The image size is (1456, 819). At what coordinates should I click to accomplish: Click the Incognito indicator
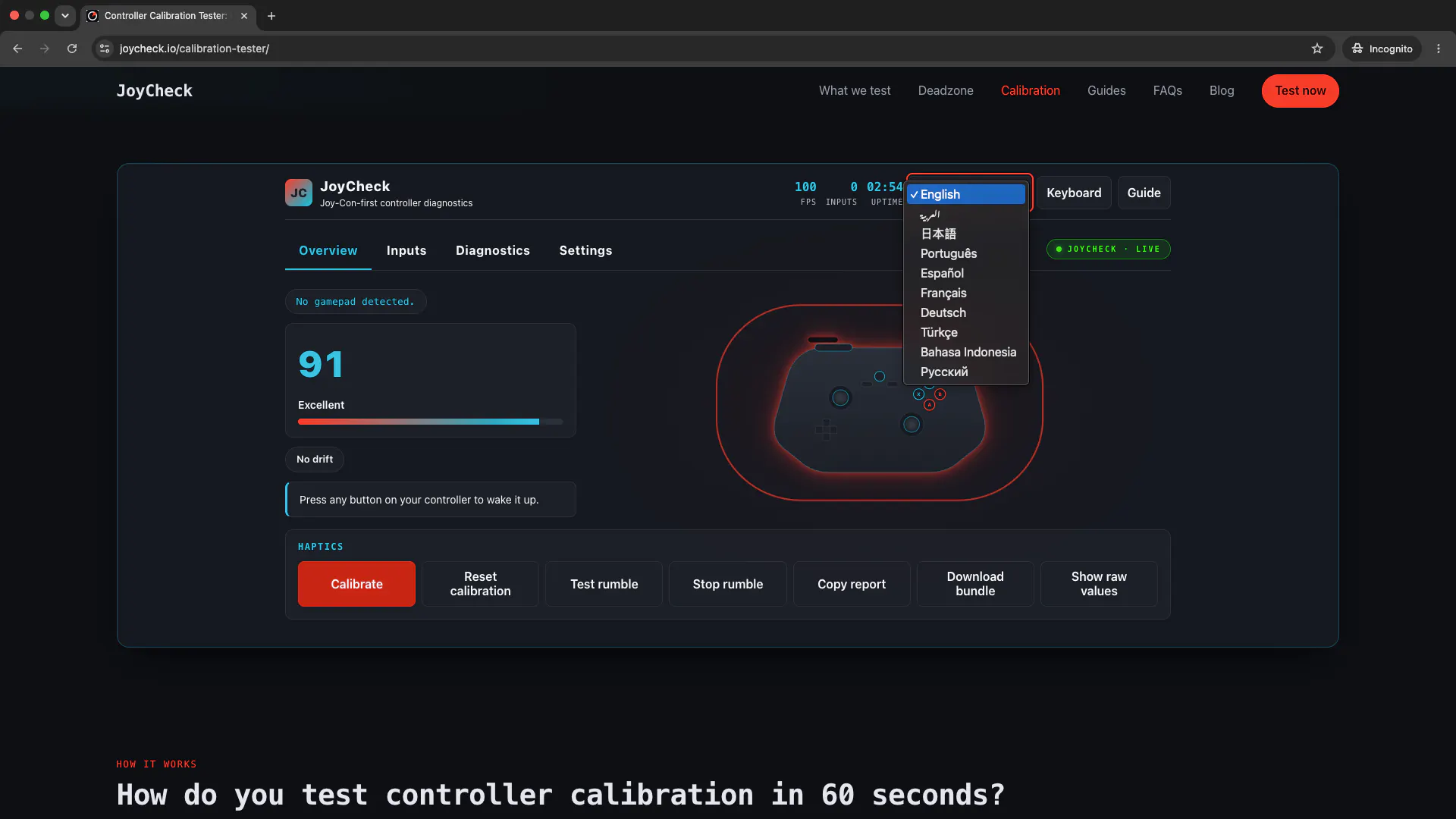click(x=1382, y=49)
